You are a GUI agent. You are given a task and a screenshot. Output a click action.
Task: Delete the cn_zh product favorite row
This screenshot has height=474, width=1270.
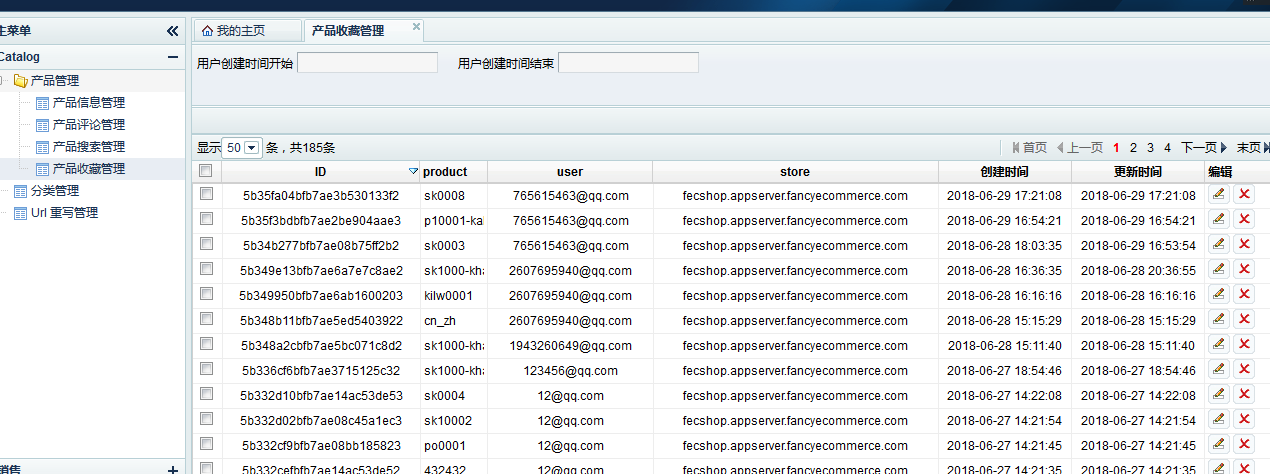tap(1244, 319)
